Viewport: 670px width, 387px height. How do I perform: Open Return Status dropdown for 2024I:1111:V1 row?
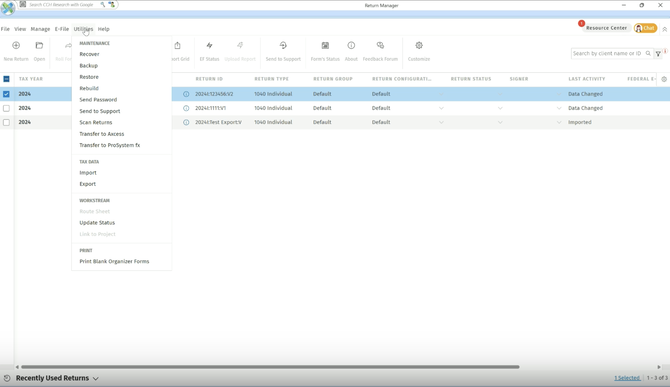tap(500, 108)
